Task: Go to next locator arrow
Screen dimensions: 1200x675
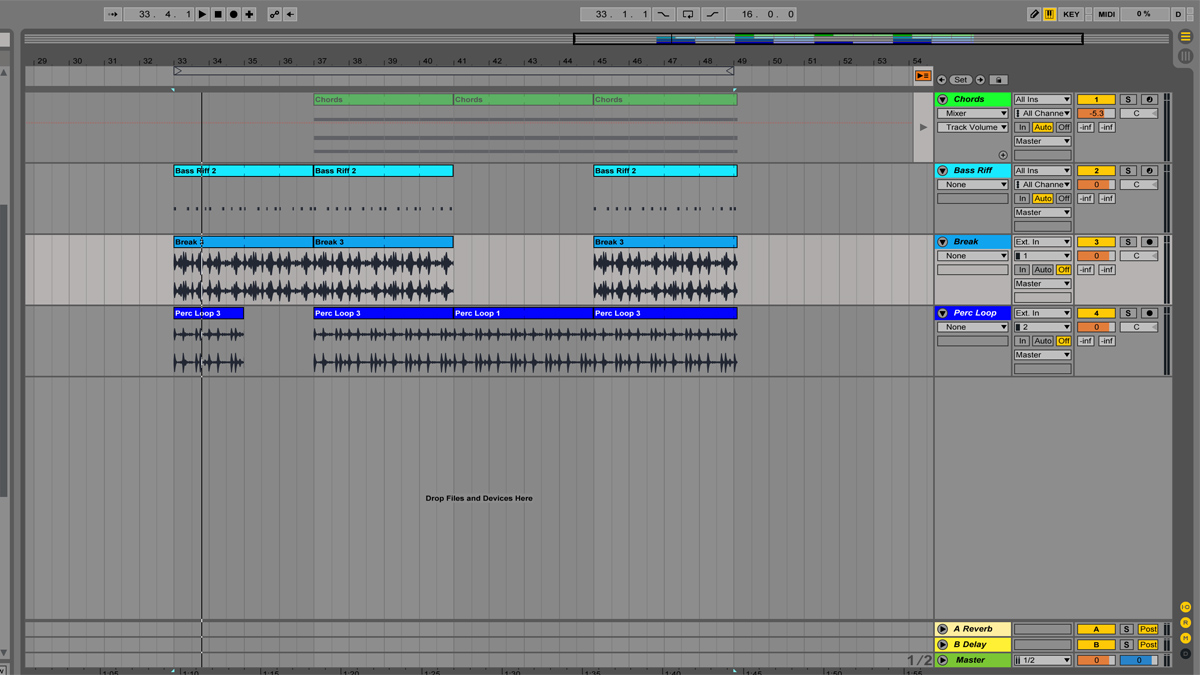Action: click(x=980, y=80)
